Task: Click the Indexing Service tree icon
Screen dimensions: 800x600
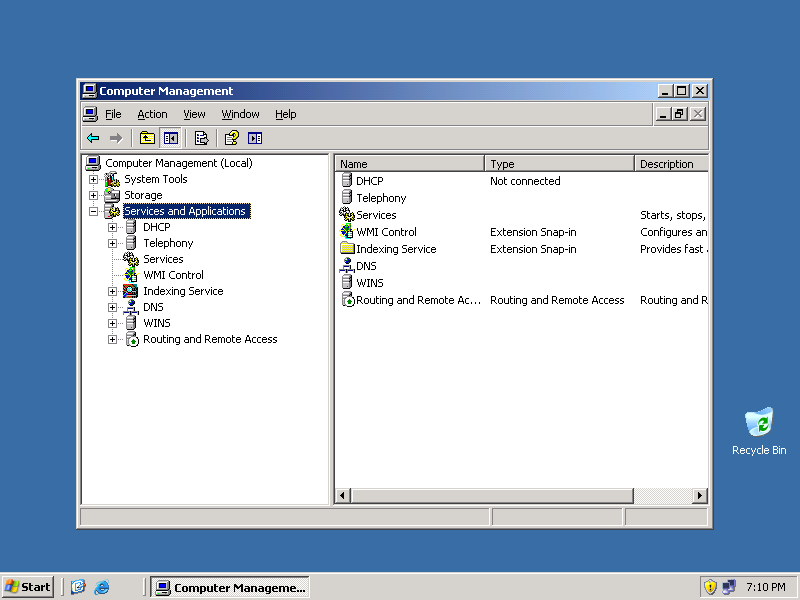Action: [131, 291]
